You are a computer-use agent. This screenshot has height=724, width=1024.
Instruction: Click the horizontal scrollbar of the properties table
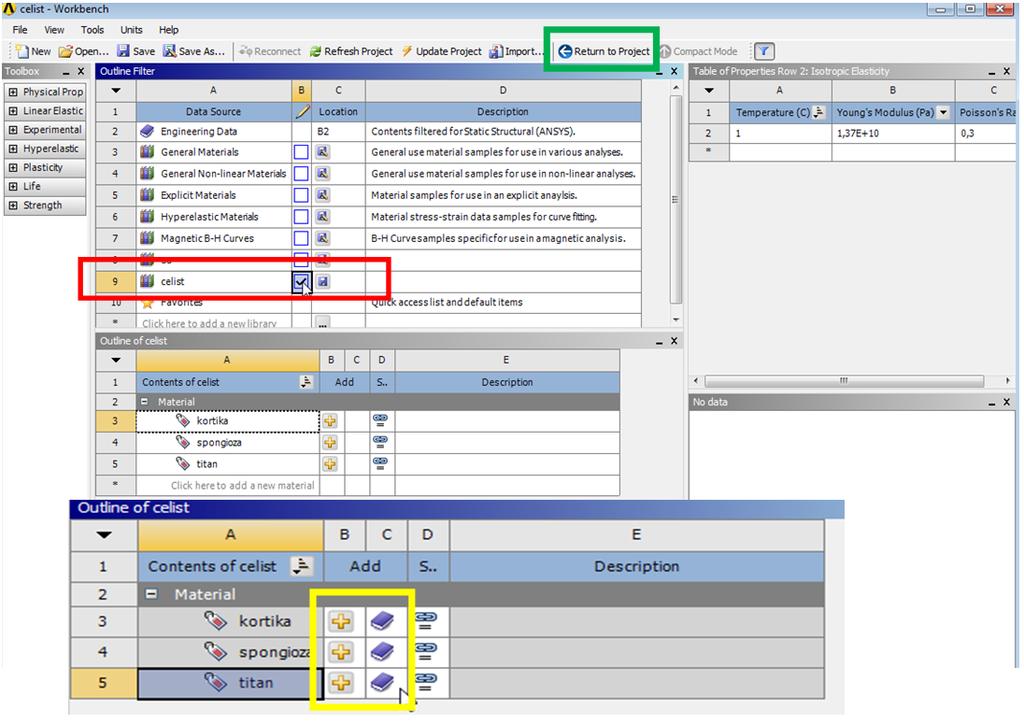click(x=844, y=381)
